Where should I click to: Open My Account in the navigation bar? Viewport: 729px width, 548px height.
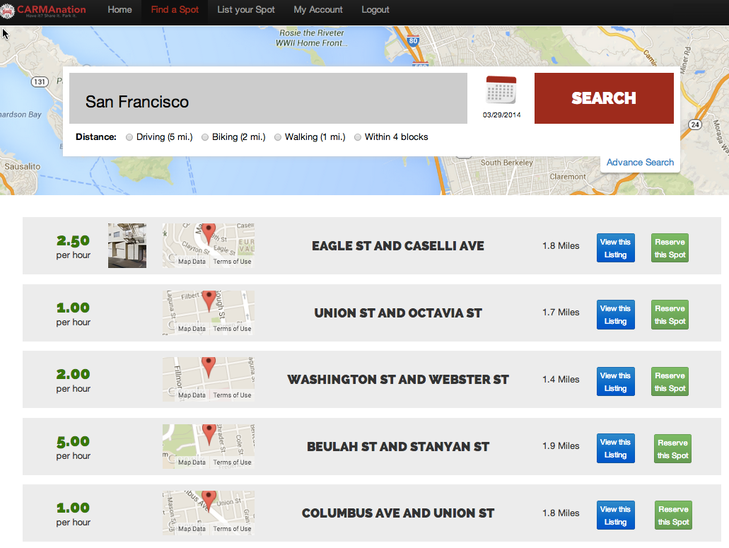[318, 10]
